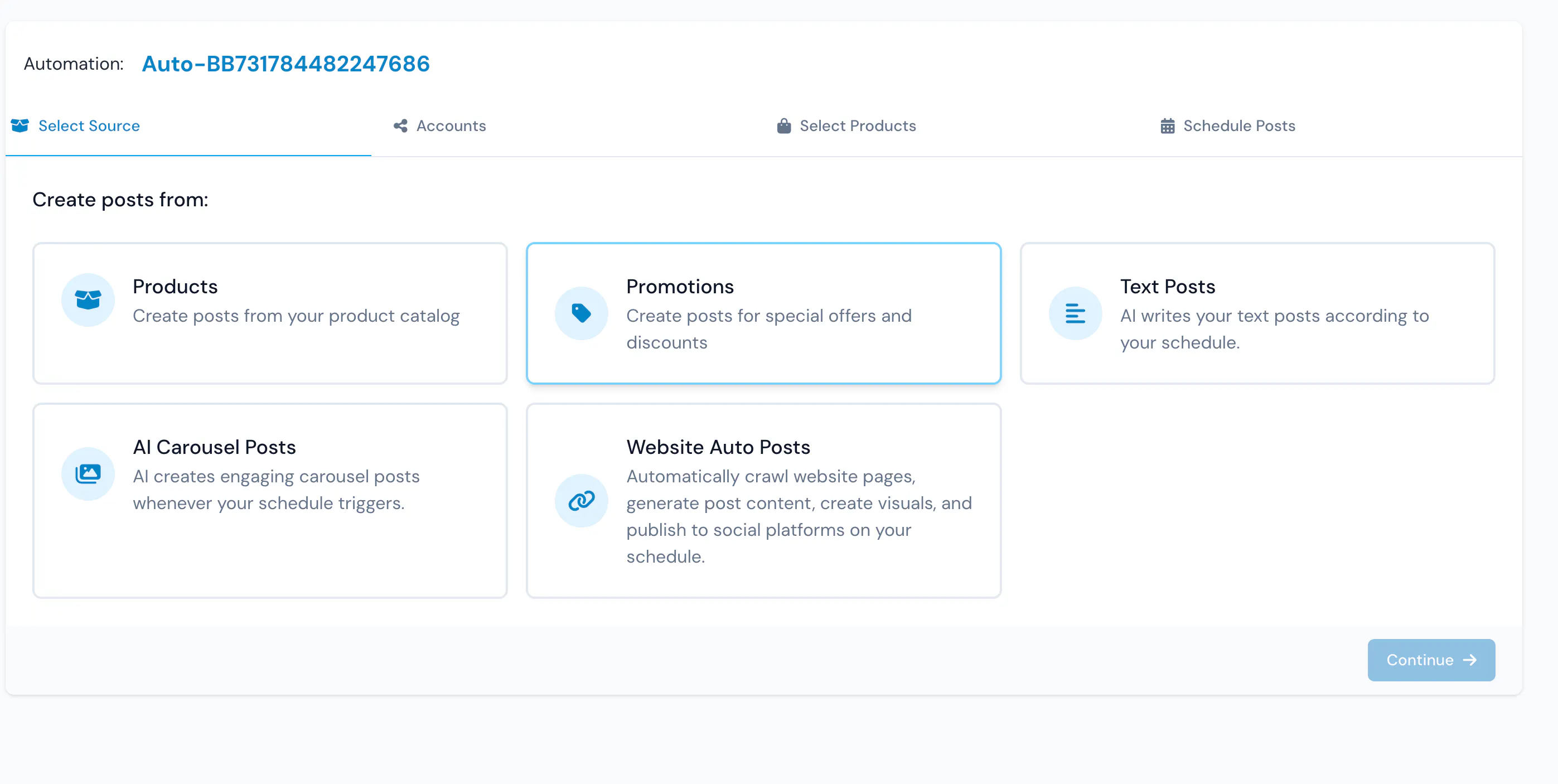Pick the Text Posts source card
The width and height of the screenshot is (1558, 784).
pos(1257,313)
